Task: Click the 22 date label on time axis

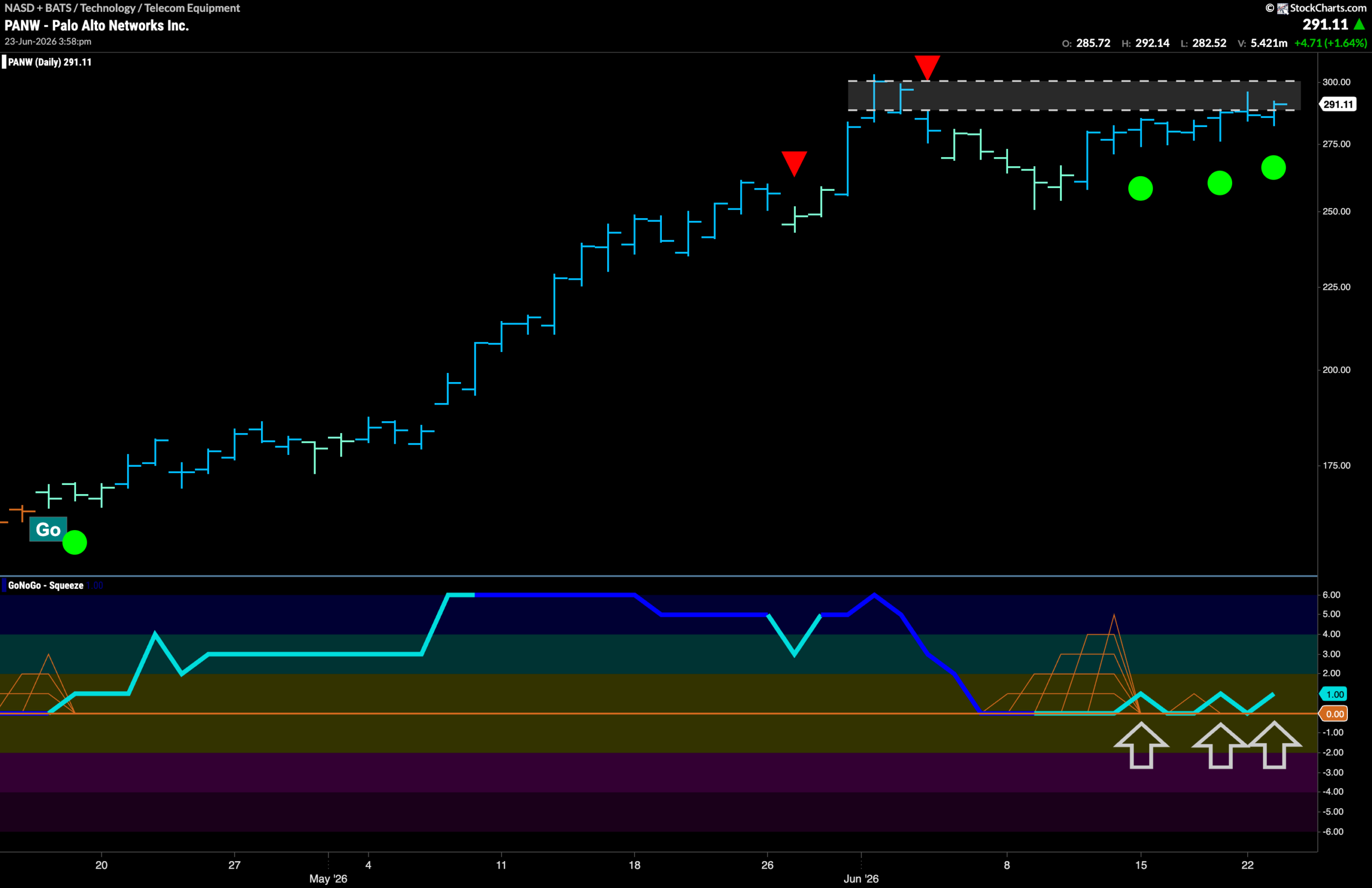Action: [x=1247, y=865]
